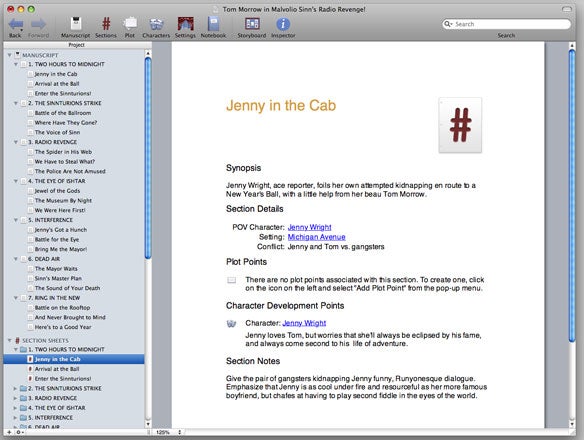The width and height of the screenshot is (584, 440).
Task: Open the Notebook toolbar icon
Action: click(213, 24)
